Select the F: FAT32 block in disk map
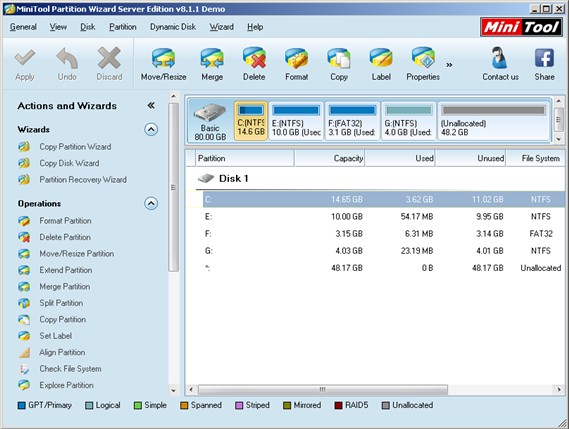569x429 pixels. (x=352, y=121)
